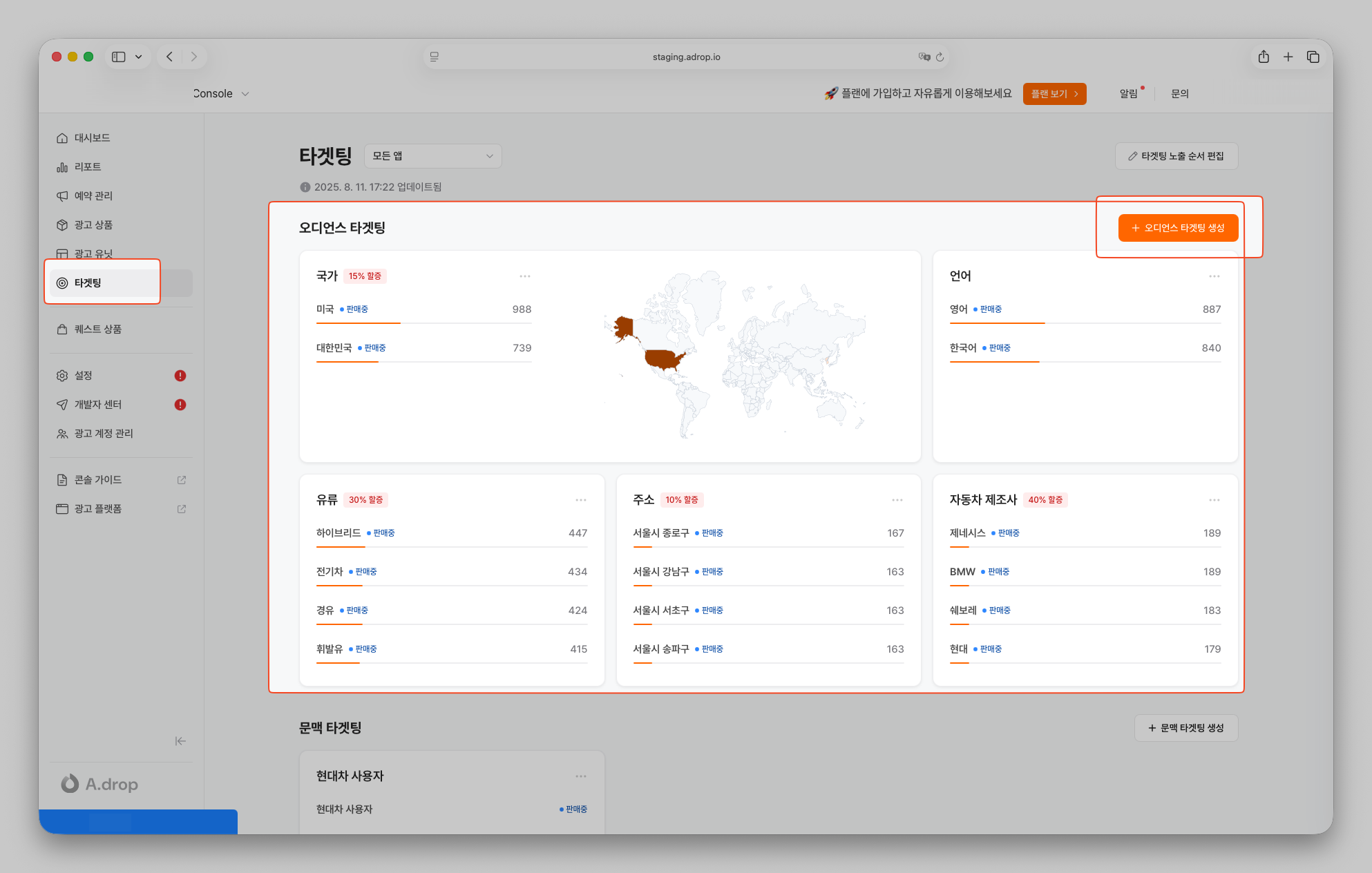
Task: Open the 광고 상품 box icon
Action: [62, 225]
